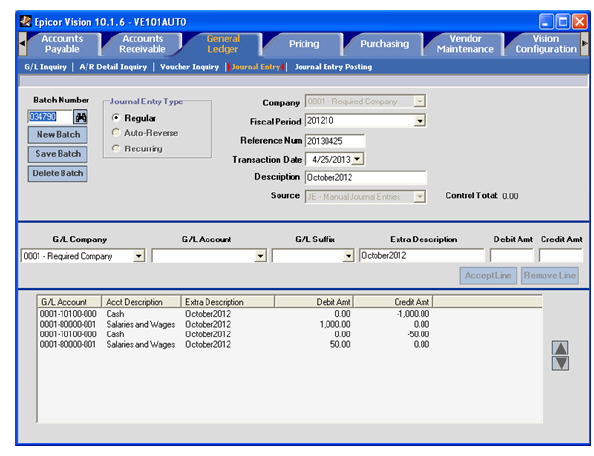Click the Extra Description input field
Viewport: 594px width, 456px height.
click(x=422, y=256)
